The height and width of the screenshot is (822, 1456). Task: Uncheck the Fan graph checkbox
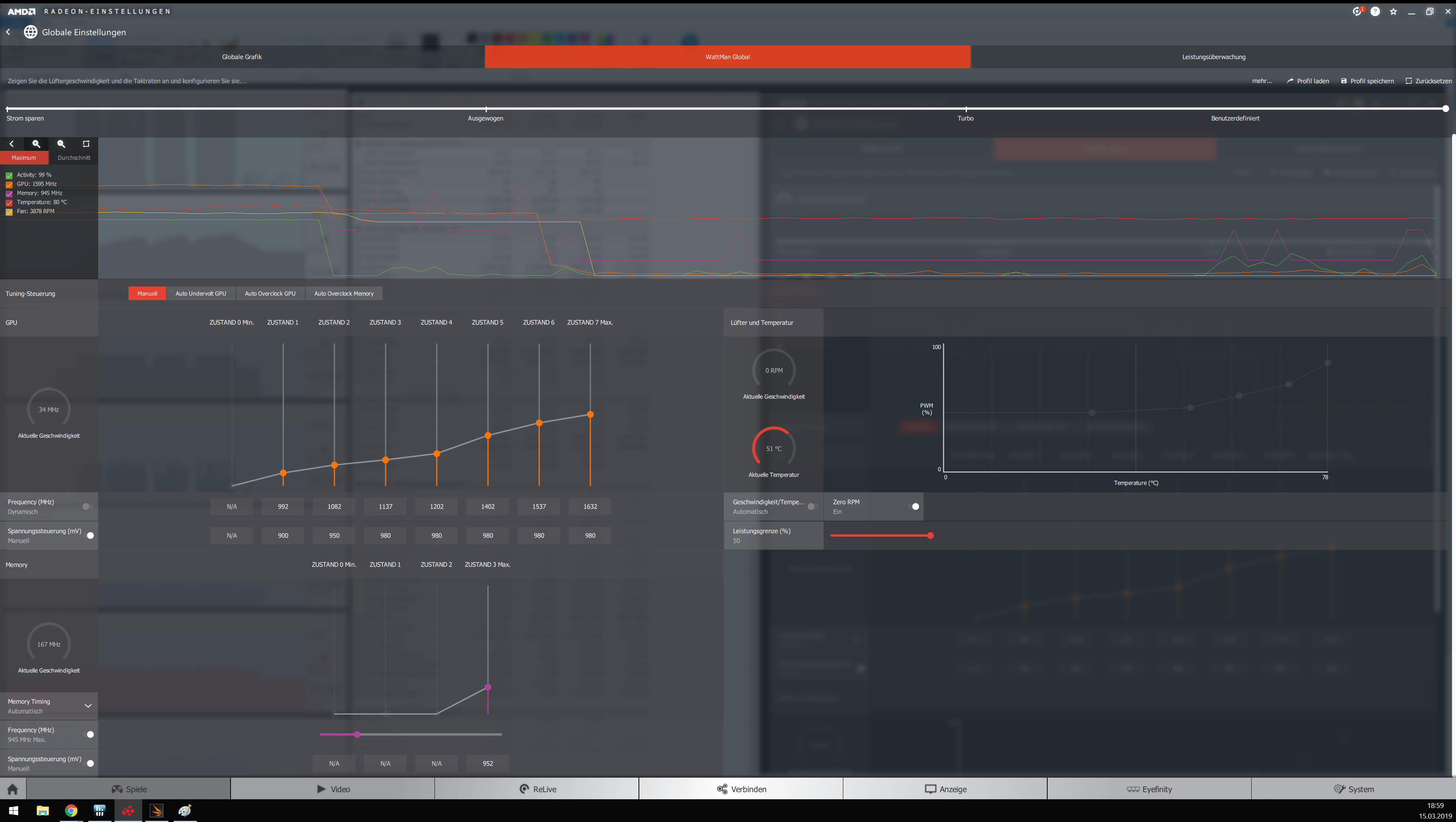(9, 212)
